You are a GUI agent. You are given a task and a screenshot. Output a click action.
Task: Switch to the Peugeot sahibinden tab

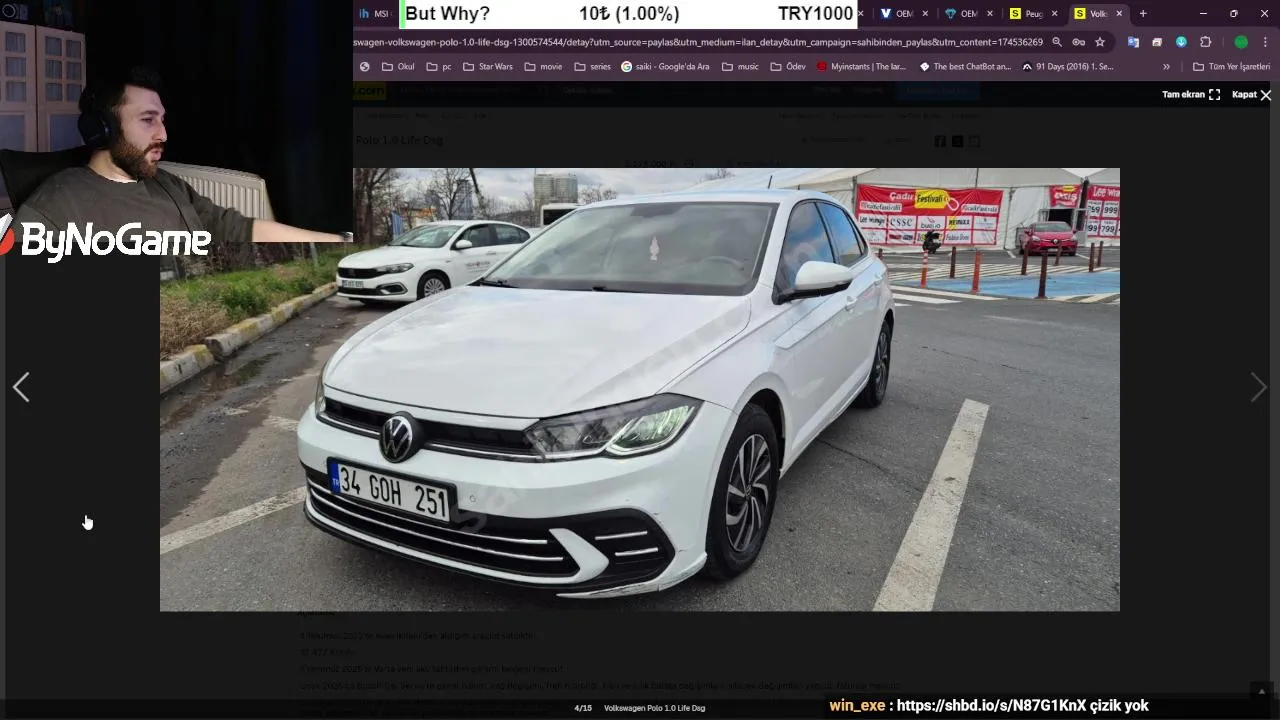[1027, 14]
